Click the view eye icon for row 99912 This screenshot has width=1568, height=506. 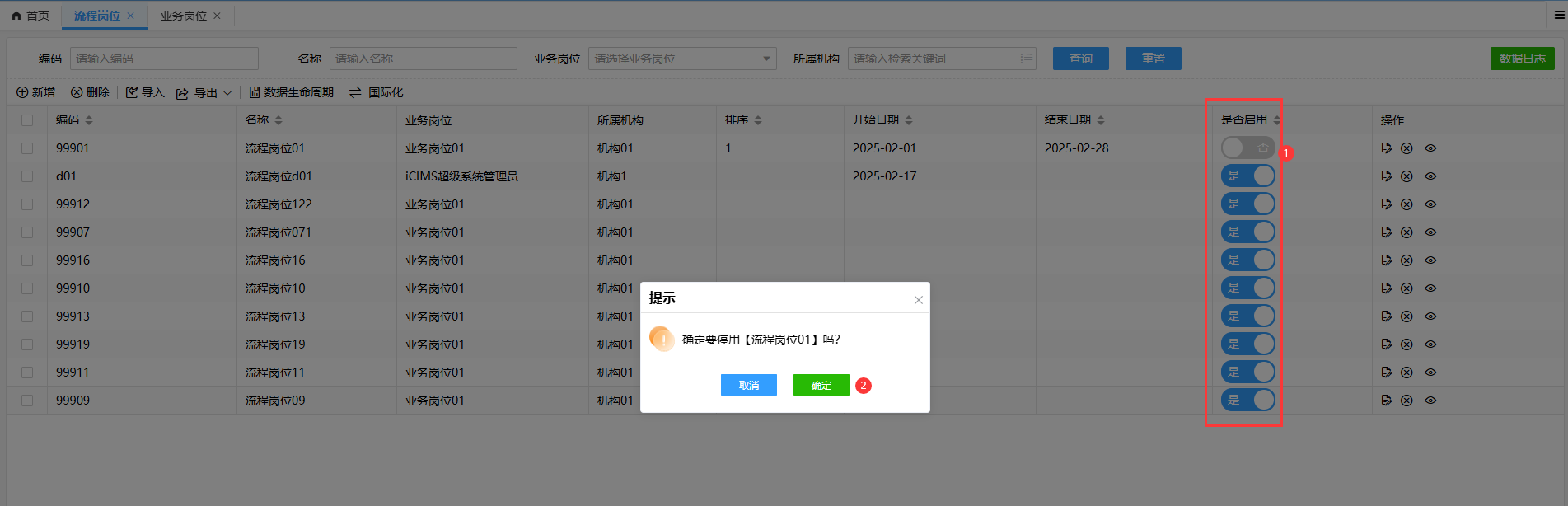[1430, 204]
